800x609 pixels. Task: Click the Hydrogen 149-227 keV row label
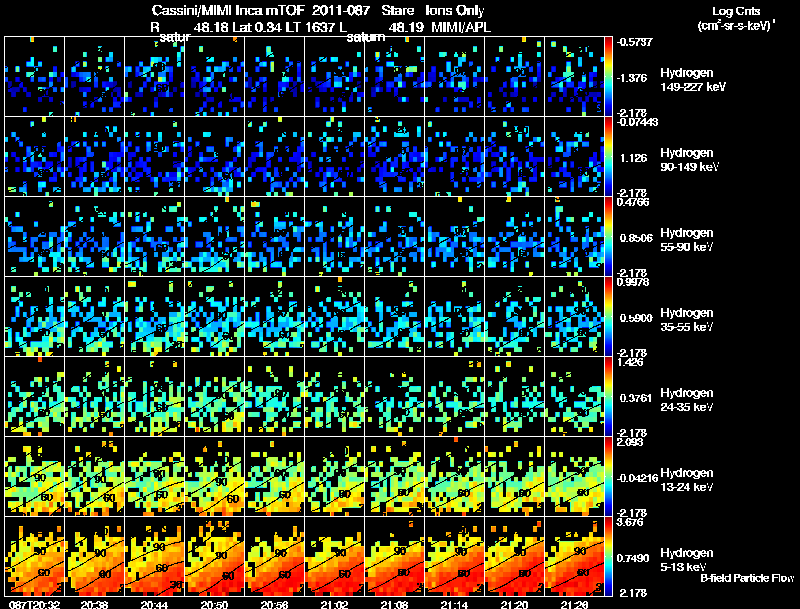(693, 80)
